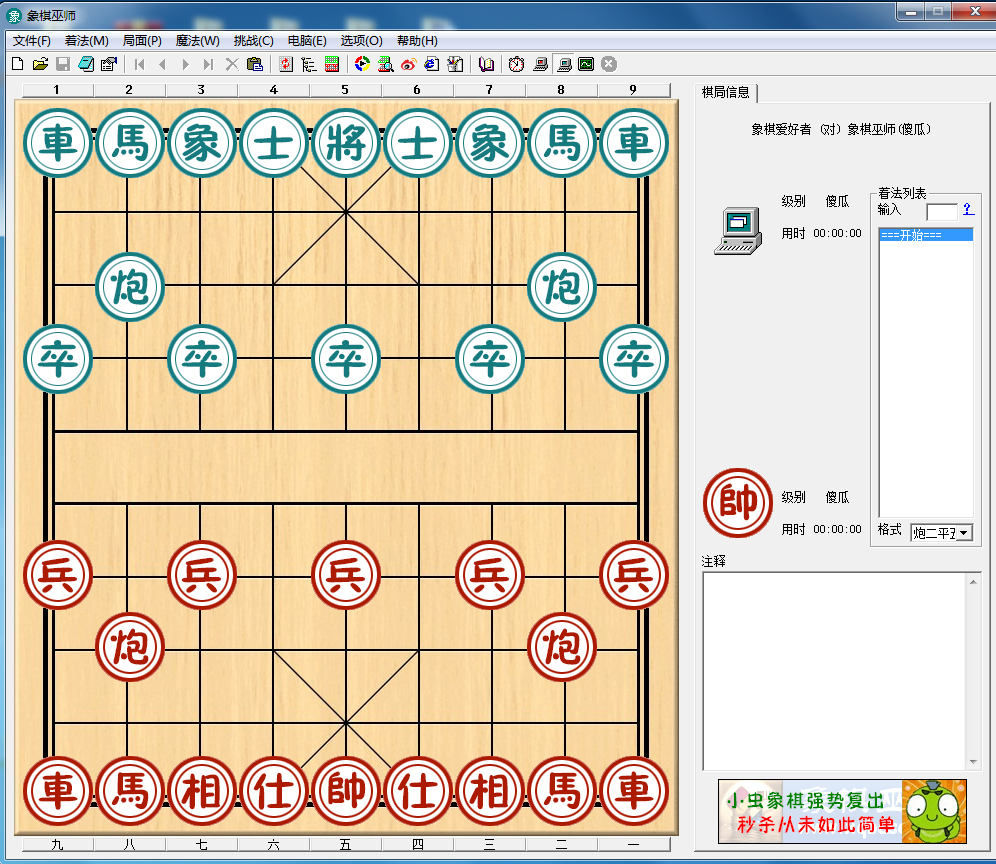Select the red 帥 piece on the board
This screenshot has height=864, width=996.
point(346,791)
